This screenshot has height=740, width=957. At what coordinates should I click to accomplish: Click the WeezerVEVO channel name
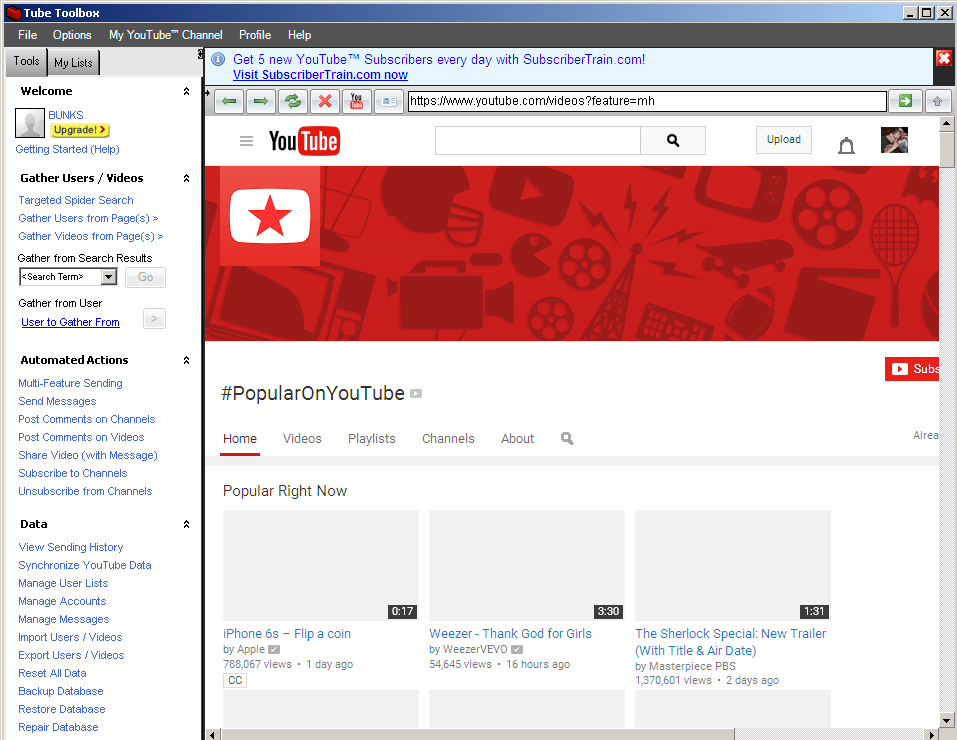pos(477,649)
